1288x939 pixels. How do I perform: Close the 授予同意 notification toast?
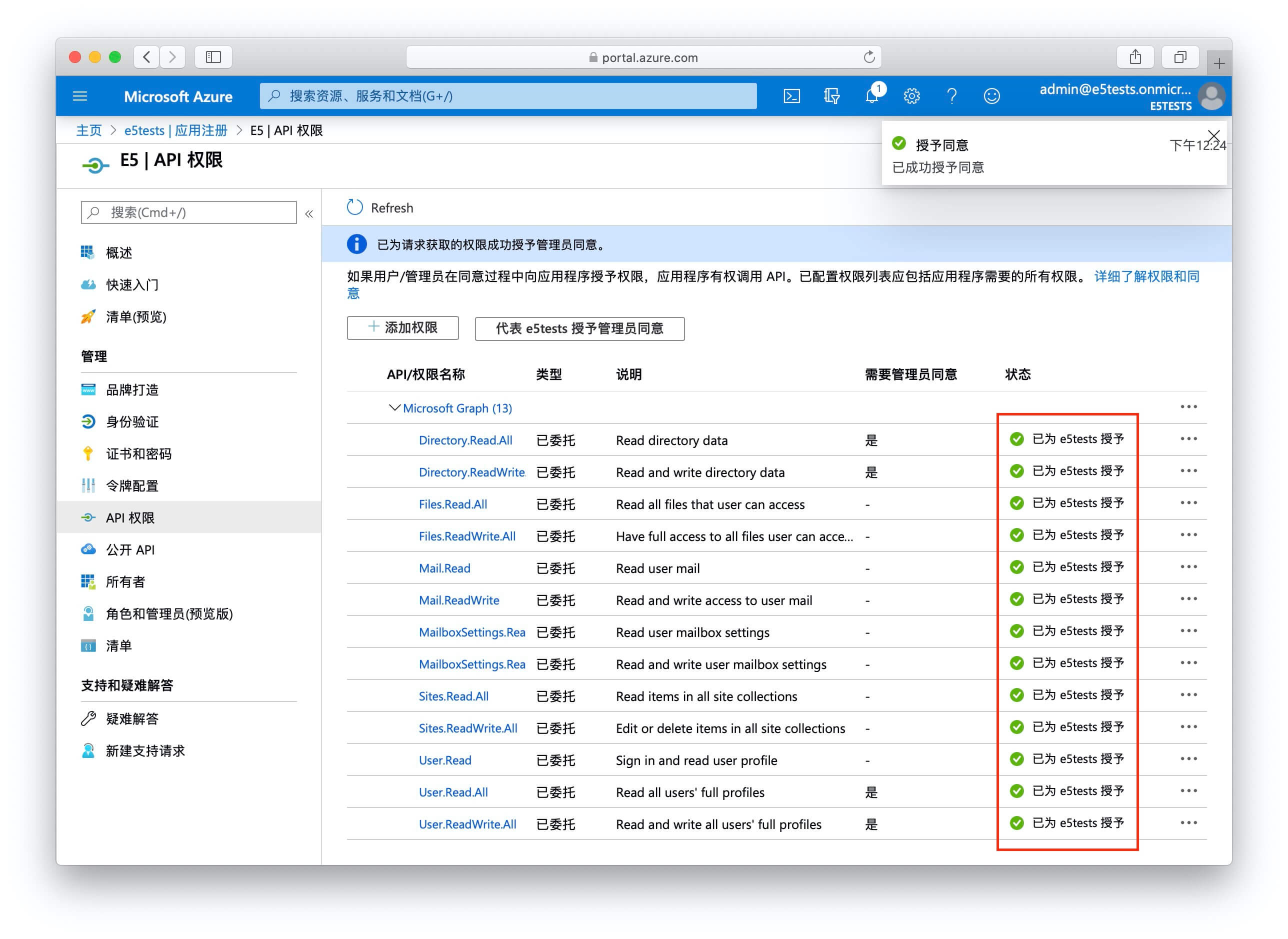point(1214,136)
